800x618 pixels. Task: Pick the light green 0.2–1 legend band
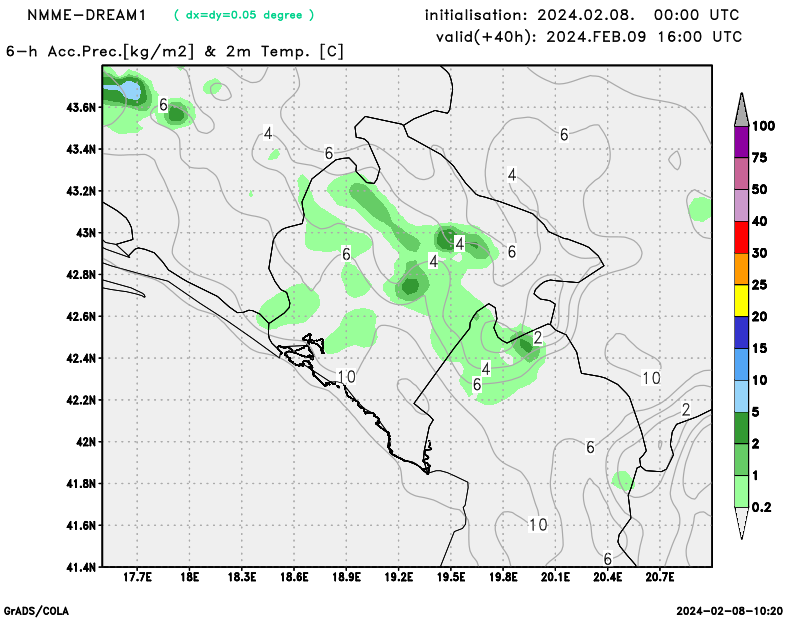coord(741,491)
